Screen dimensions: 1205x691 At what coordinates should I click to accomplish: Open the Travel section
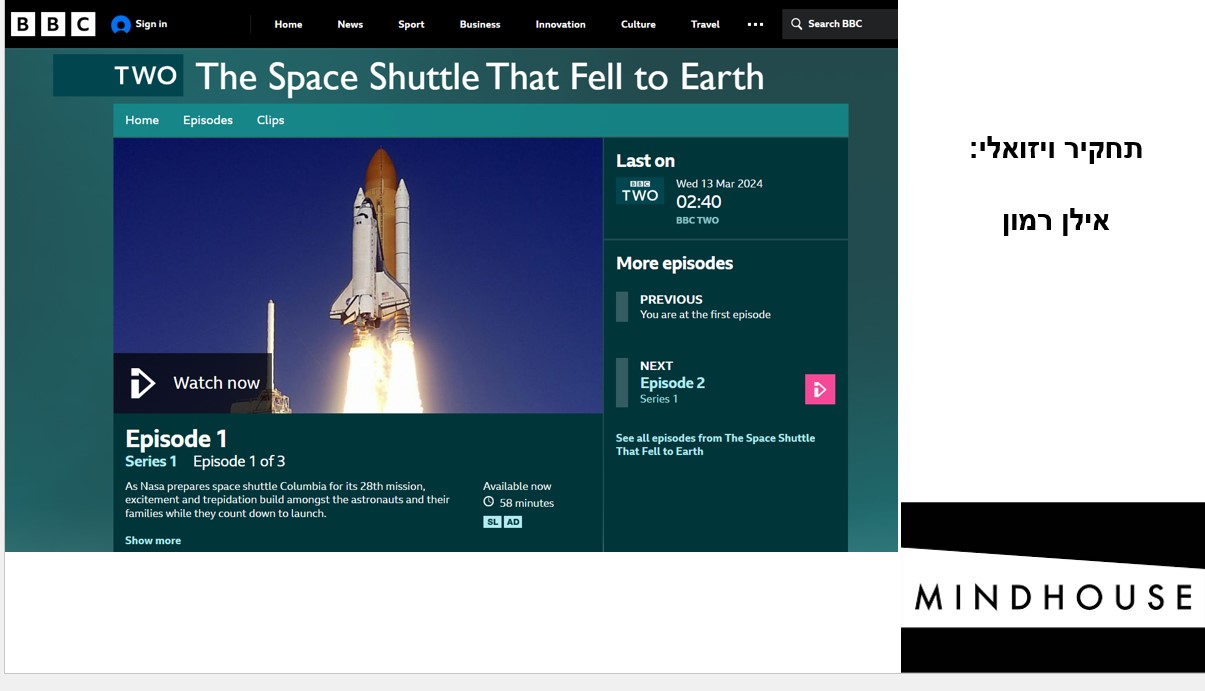click(x=705, y=24)
